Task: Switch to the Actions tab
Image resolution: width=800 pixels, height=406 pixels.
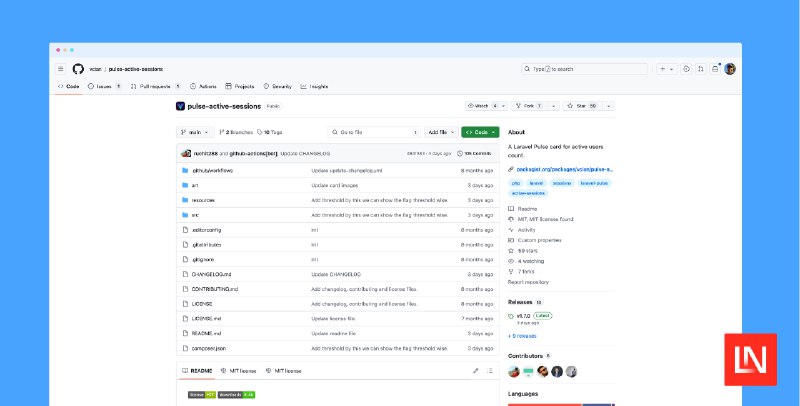Action: coord(203,87)
